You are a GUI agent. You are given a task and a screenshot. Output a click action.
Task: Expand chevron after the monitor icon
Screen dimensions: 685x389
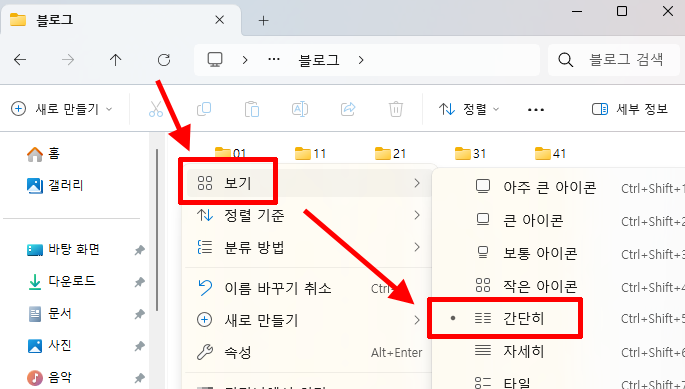[x=245, y=60]
